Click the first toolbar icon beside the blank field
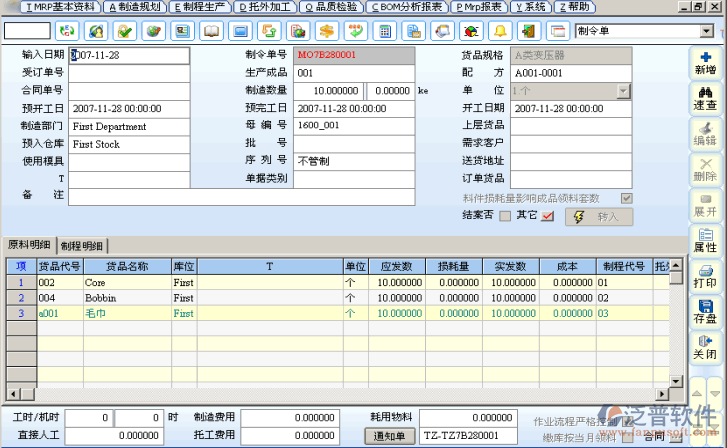Screen dimensions: 727x448 (x=69, y=30)
